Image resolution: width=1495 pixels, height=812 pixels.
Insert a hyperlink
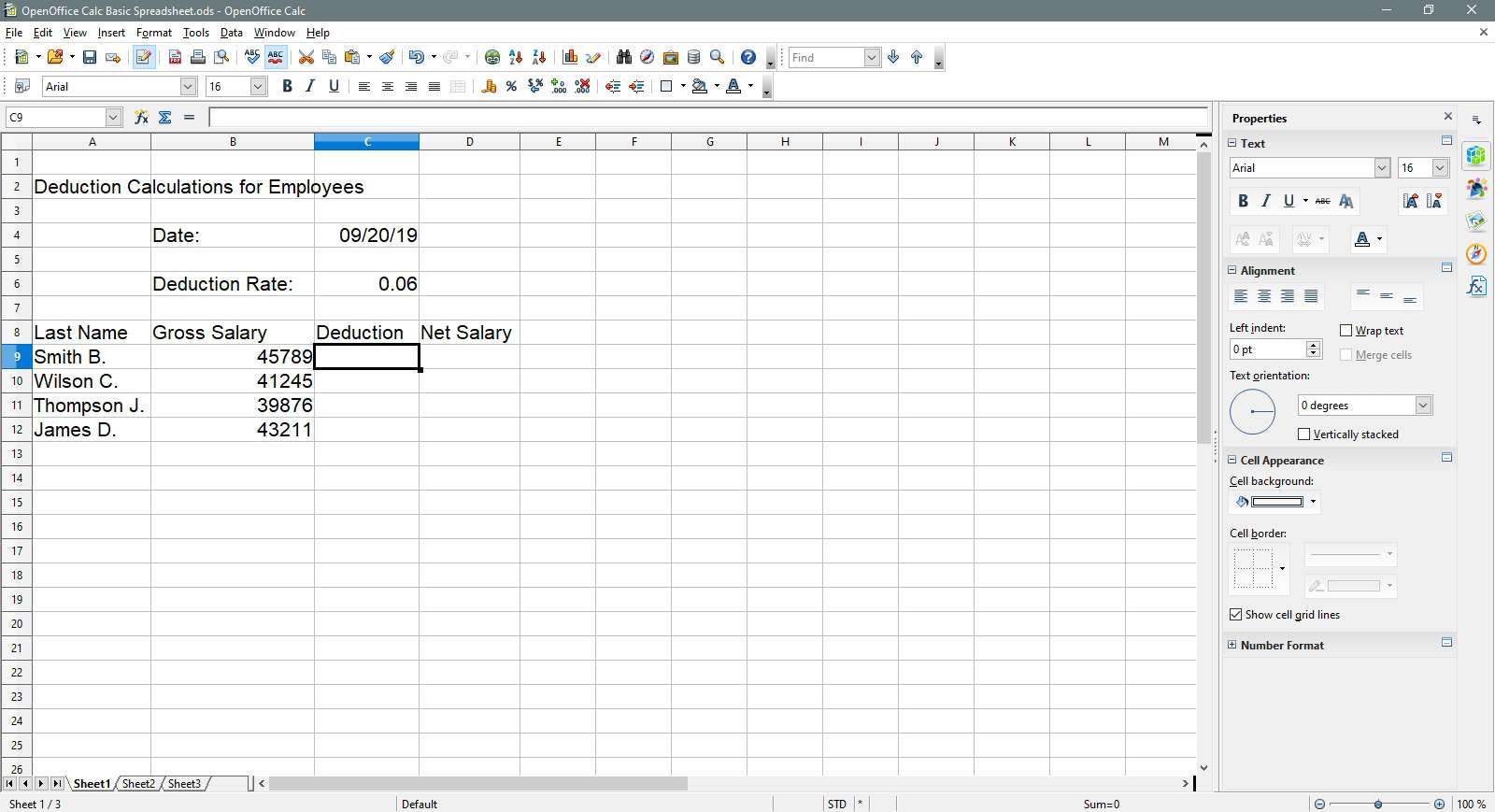[x=492, y=57]
